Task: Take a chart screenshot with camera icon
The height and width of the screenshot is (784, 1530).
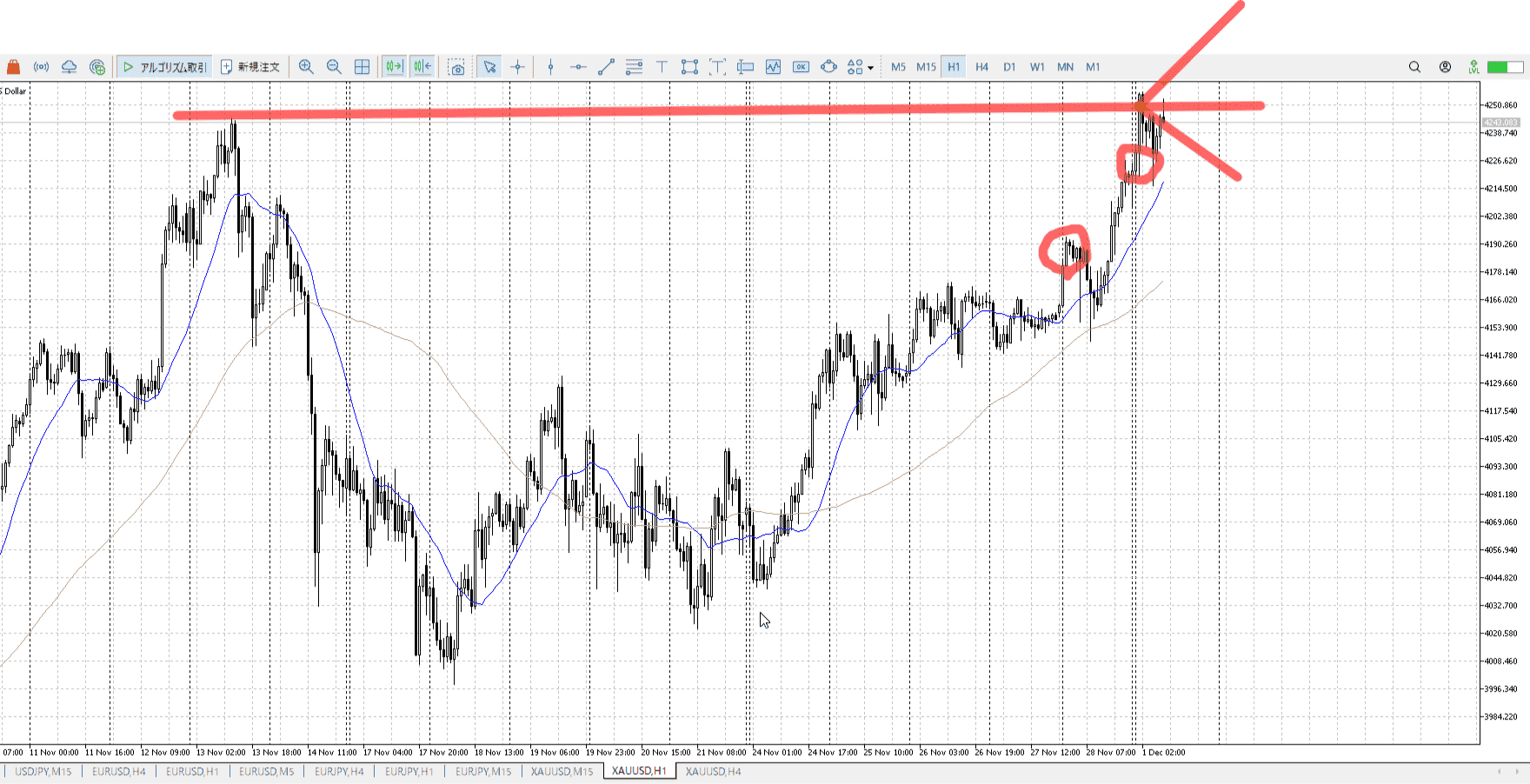Action: (x=457, y=67)
